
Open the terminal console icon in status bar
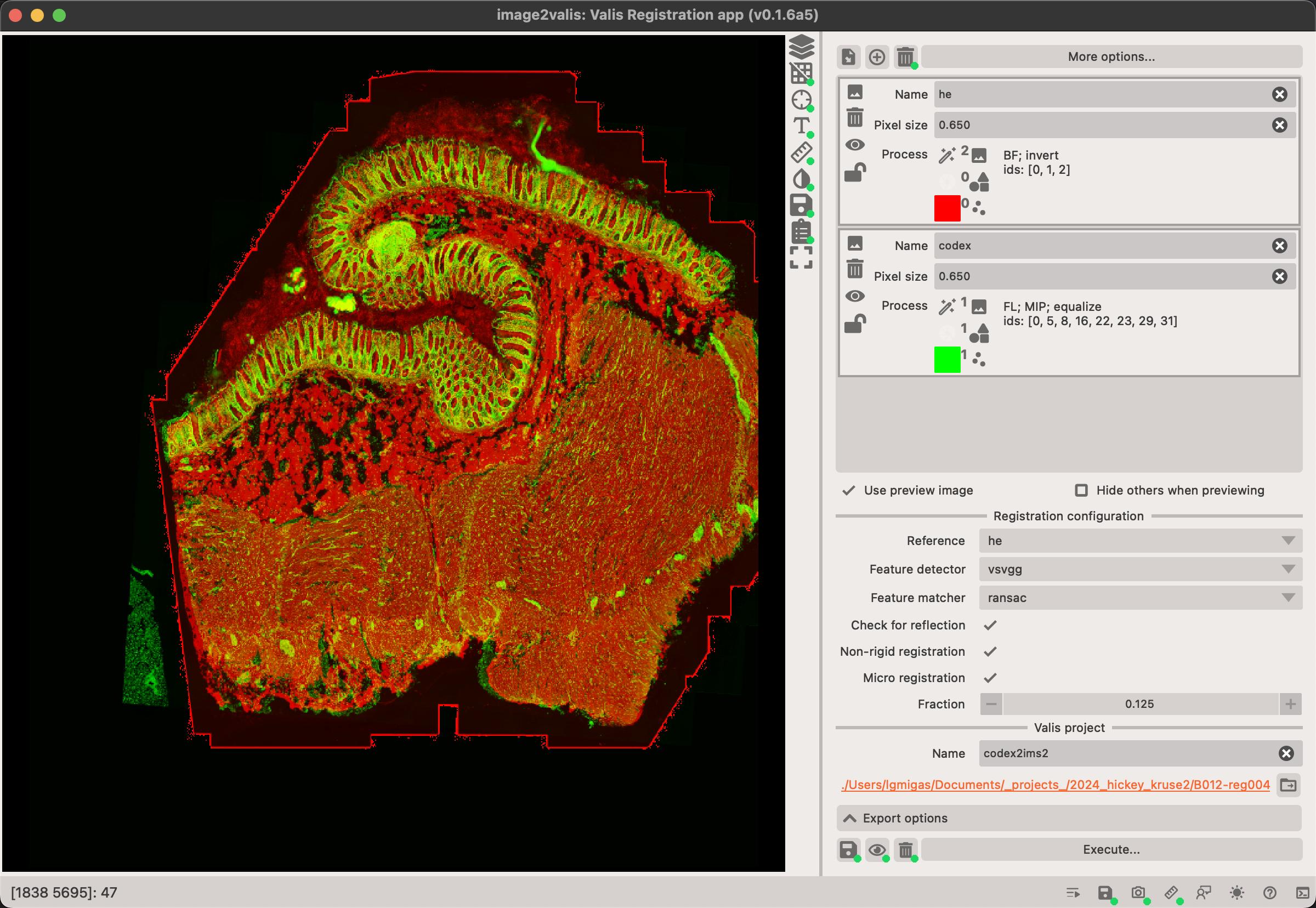click(1302, 893)
